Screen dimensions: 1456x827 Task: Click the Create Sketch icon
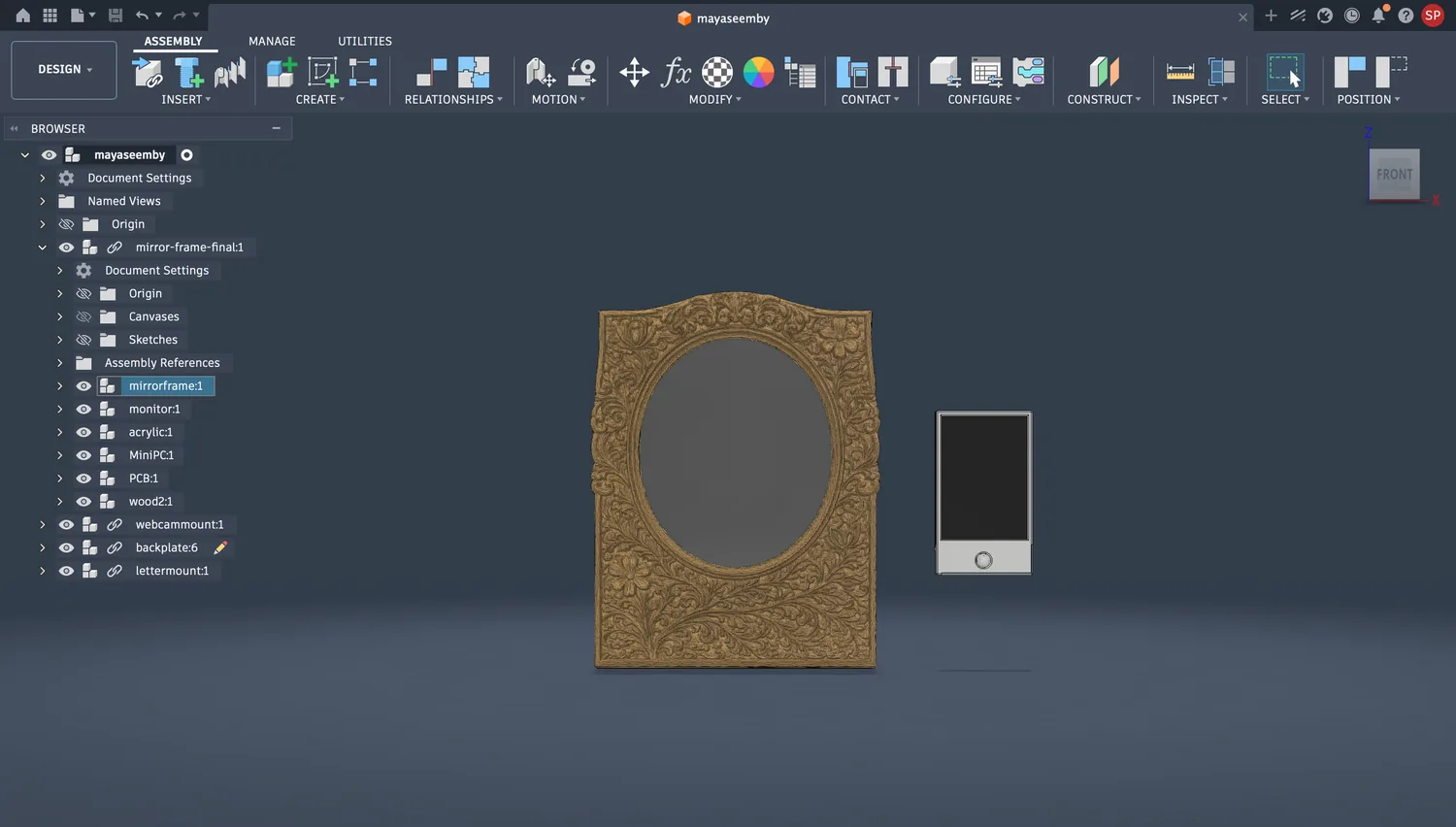tap(323, 73)
